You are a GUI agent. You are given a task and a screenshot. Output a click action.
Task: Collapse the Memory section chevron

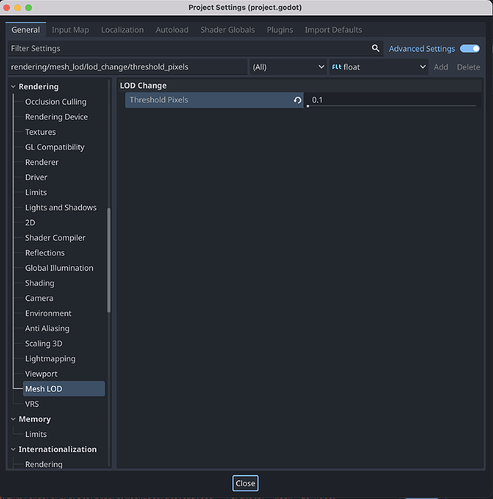click(13, 419)
